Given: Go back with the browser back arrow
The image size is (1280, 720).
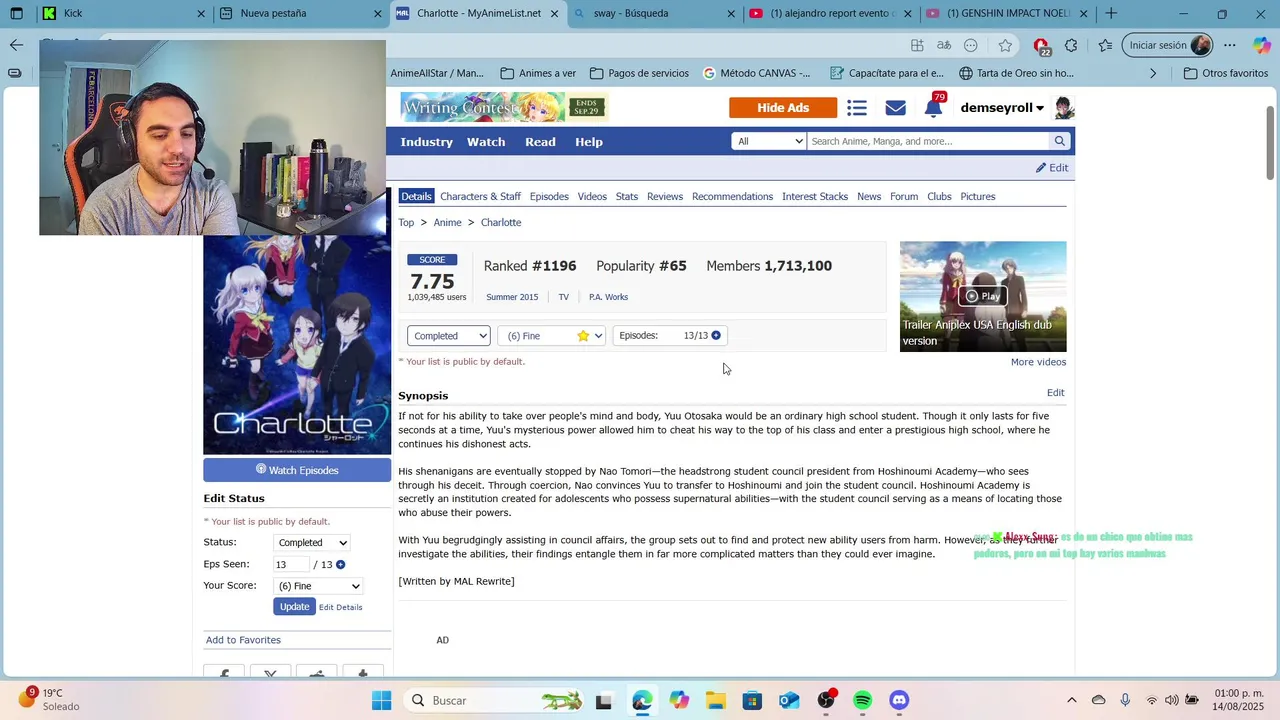Looking at the screenshot, I should pyautogui.click(x=16, y=45).
